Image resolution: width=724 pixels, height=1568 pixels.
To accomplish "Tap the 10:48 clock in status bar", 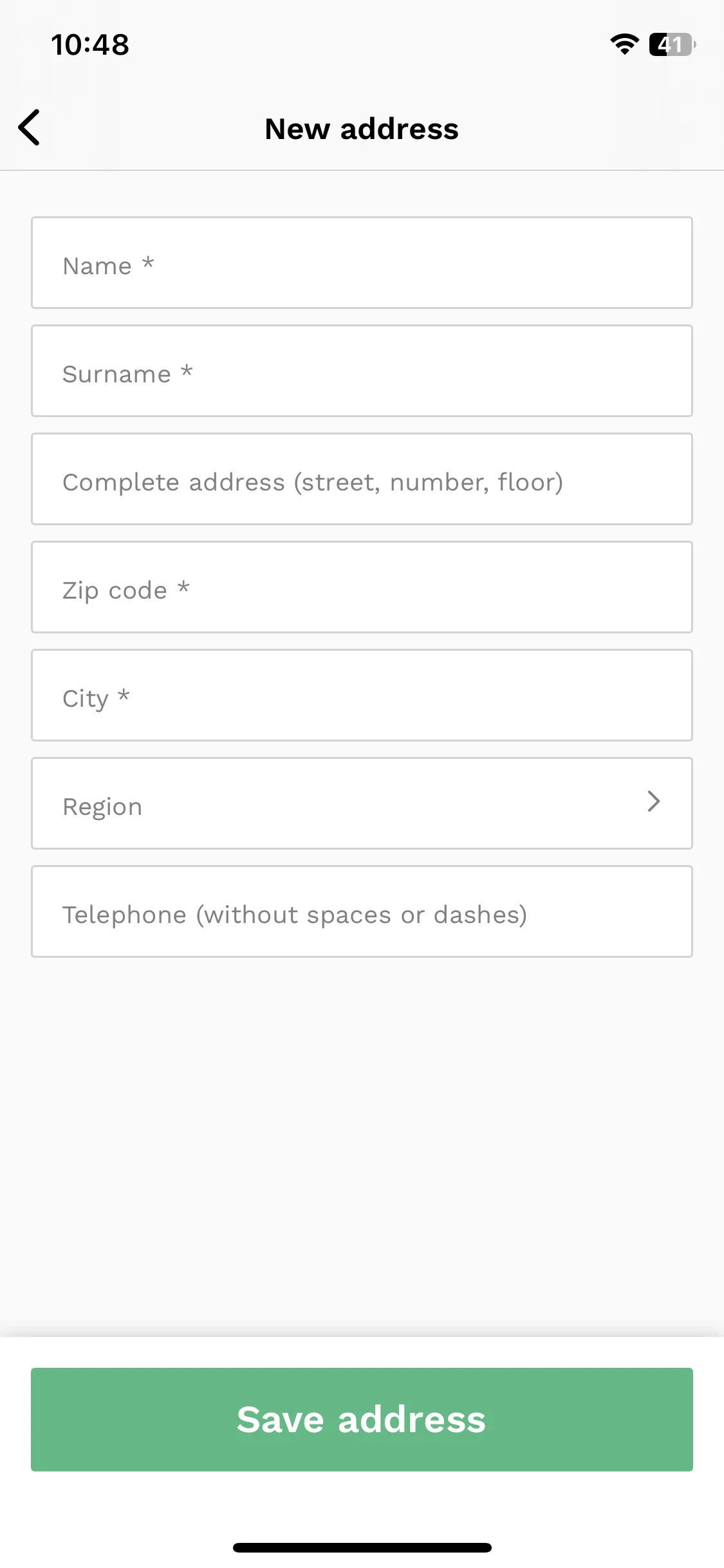I will point(90,45).
